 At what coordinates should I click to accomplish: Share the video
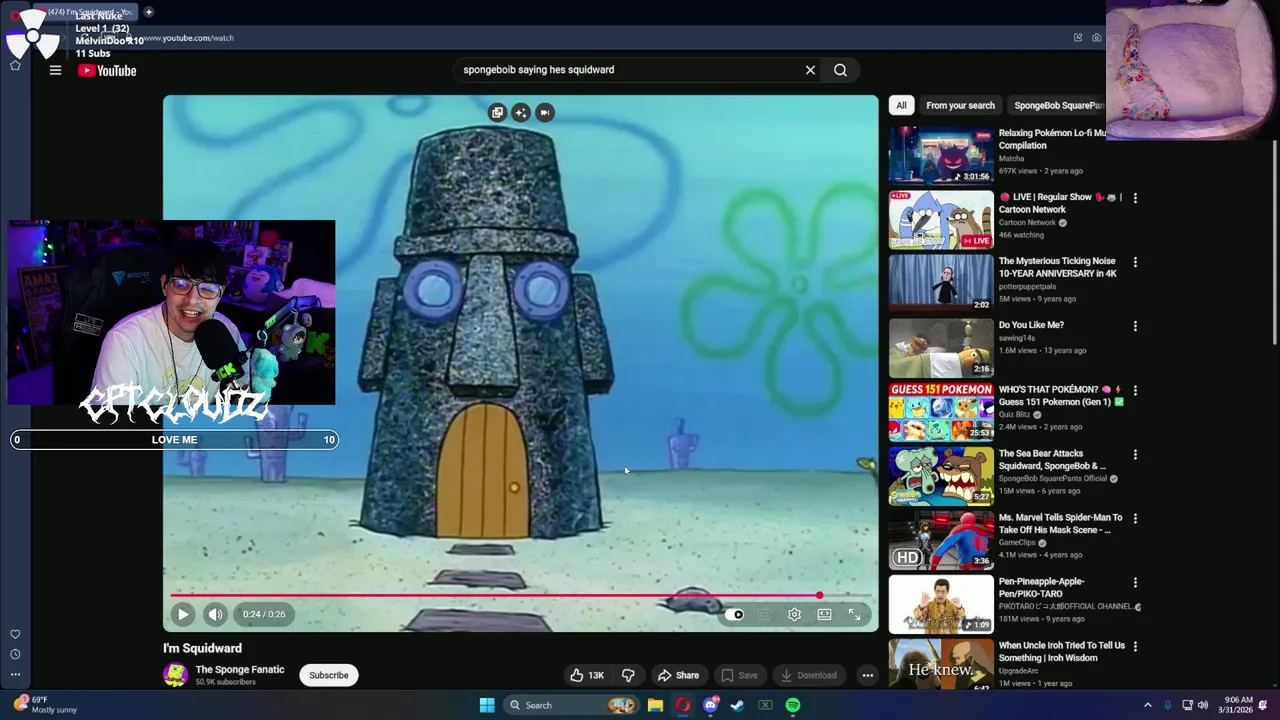(x=678, y=675)
